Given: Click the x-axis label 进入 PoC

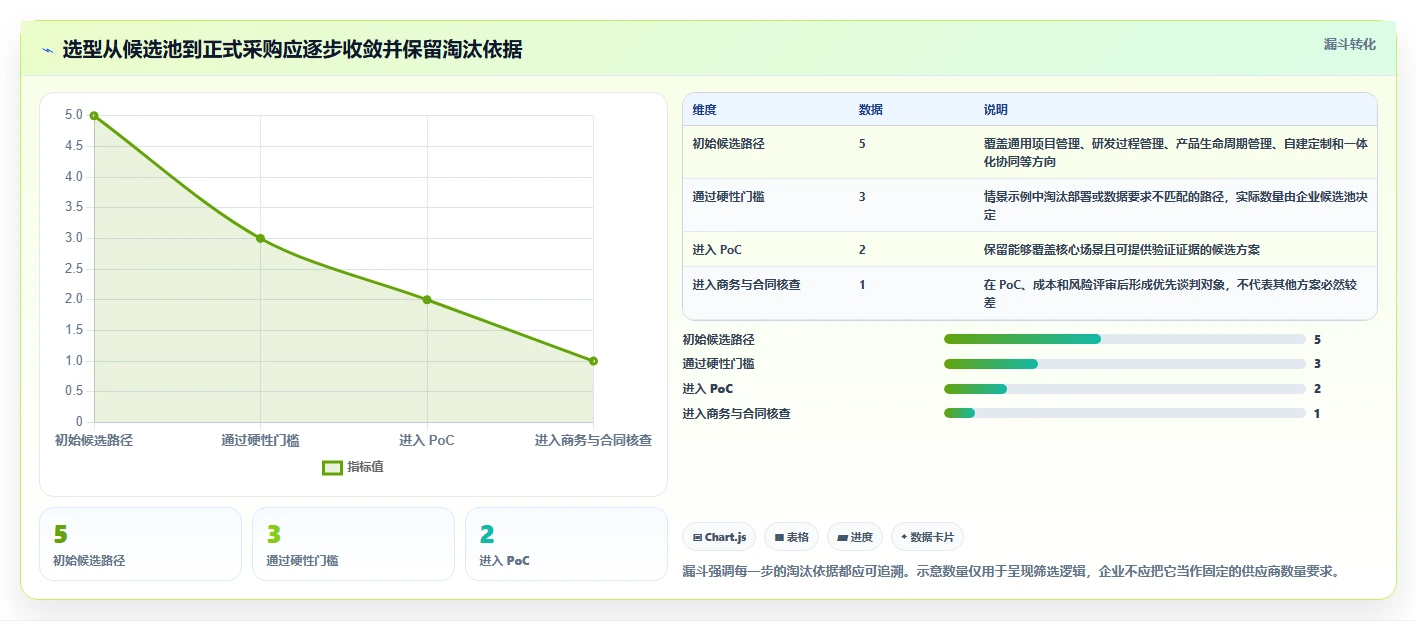Looking at the screenshot, I should coord(427,440).
